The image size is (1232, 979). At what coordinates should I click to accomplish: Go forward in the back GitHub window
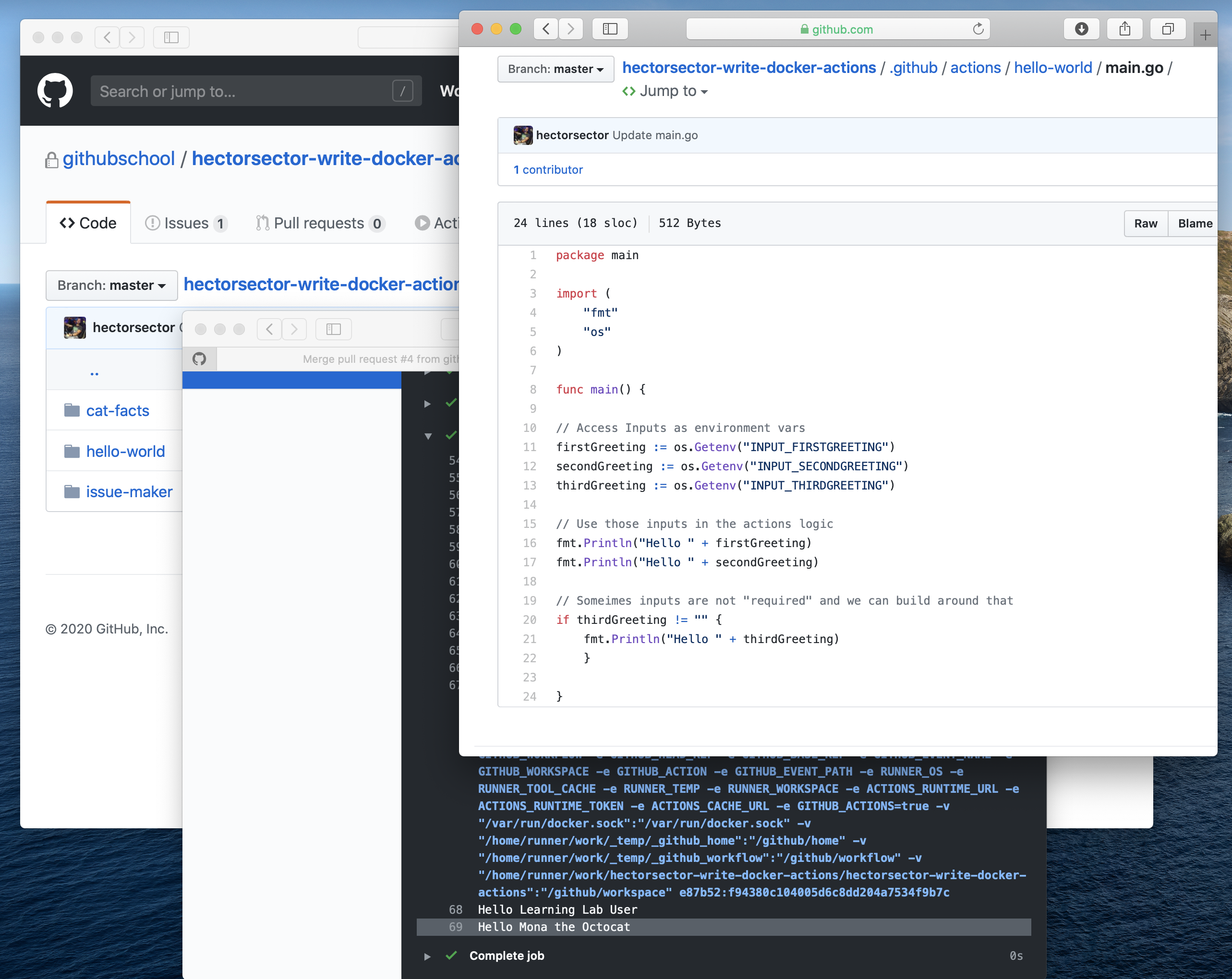pyautogui.click(x=132, y=38)
